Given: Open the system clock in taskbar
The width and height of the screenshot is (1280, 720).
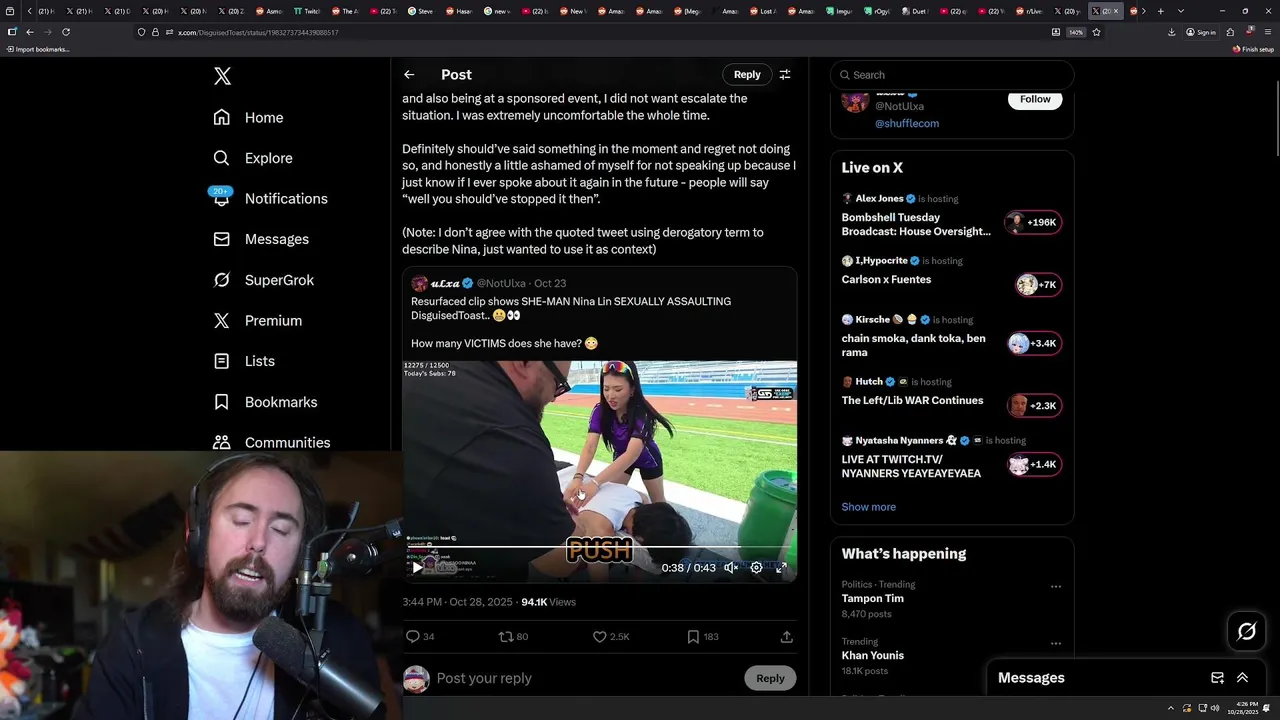Looking at the screenshot, I should [1242, 707].
